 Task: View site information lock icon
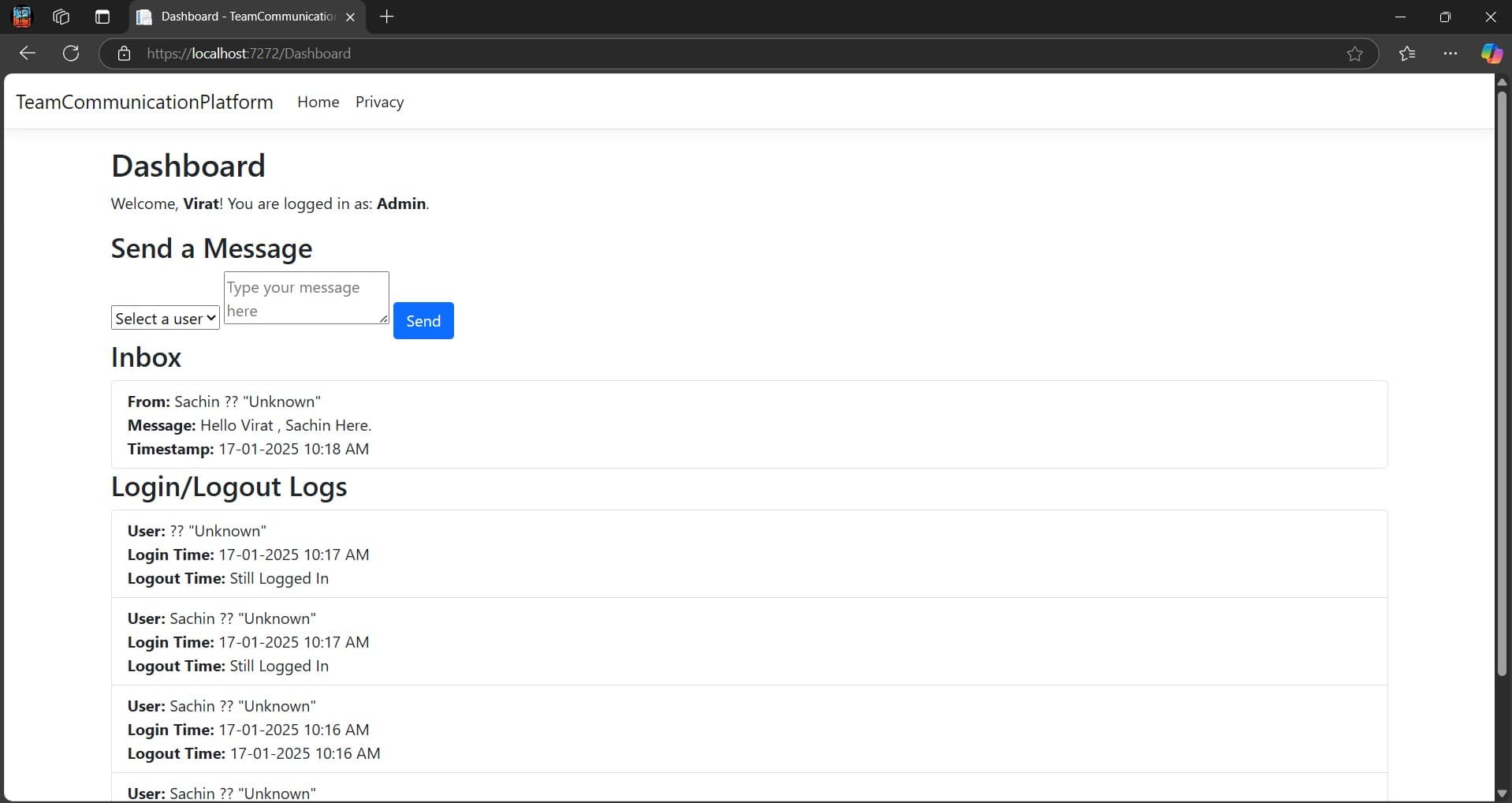point(124,54)
